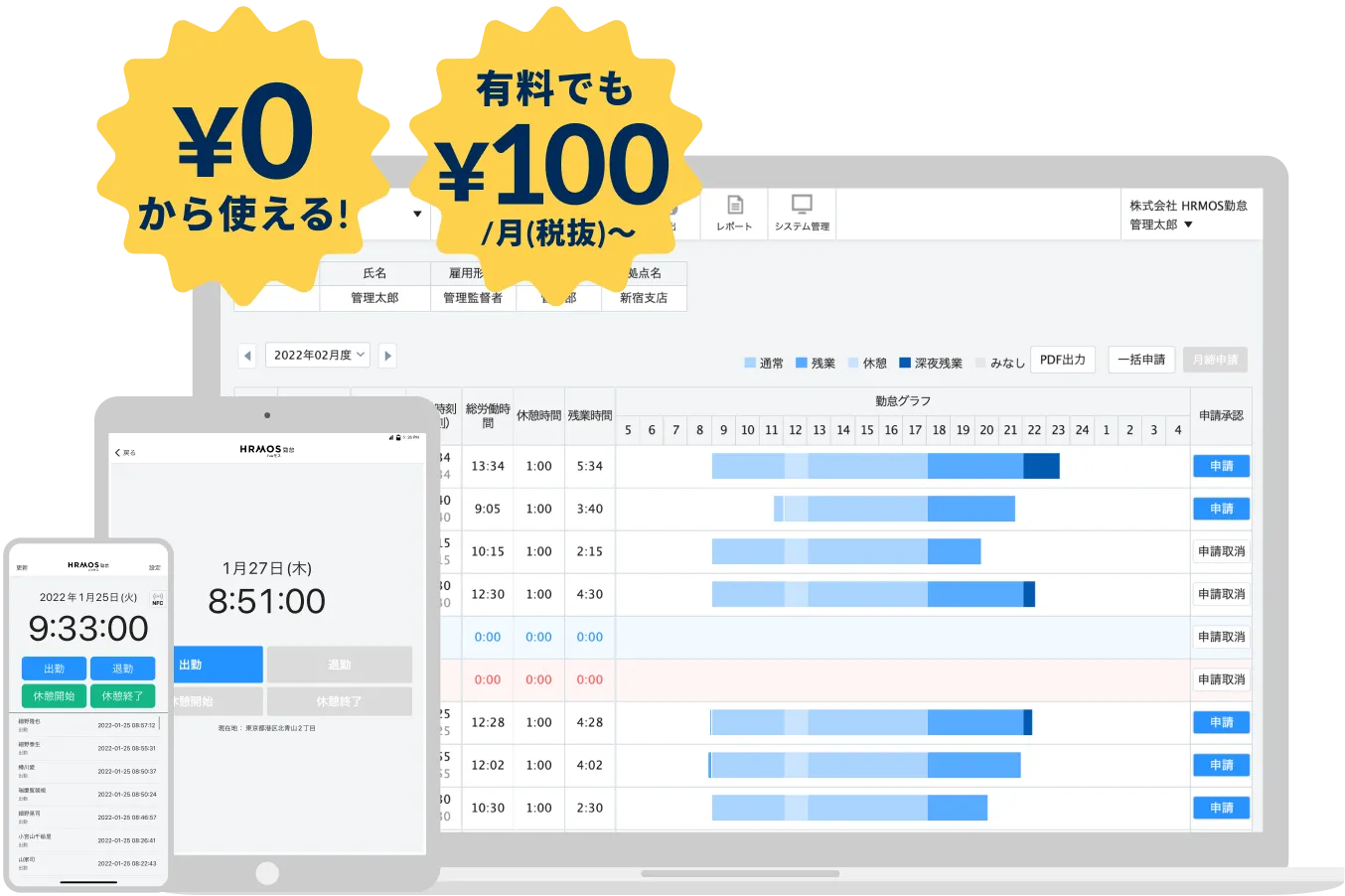Advance to the next month with the right arrow

(386, 355)
